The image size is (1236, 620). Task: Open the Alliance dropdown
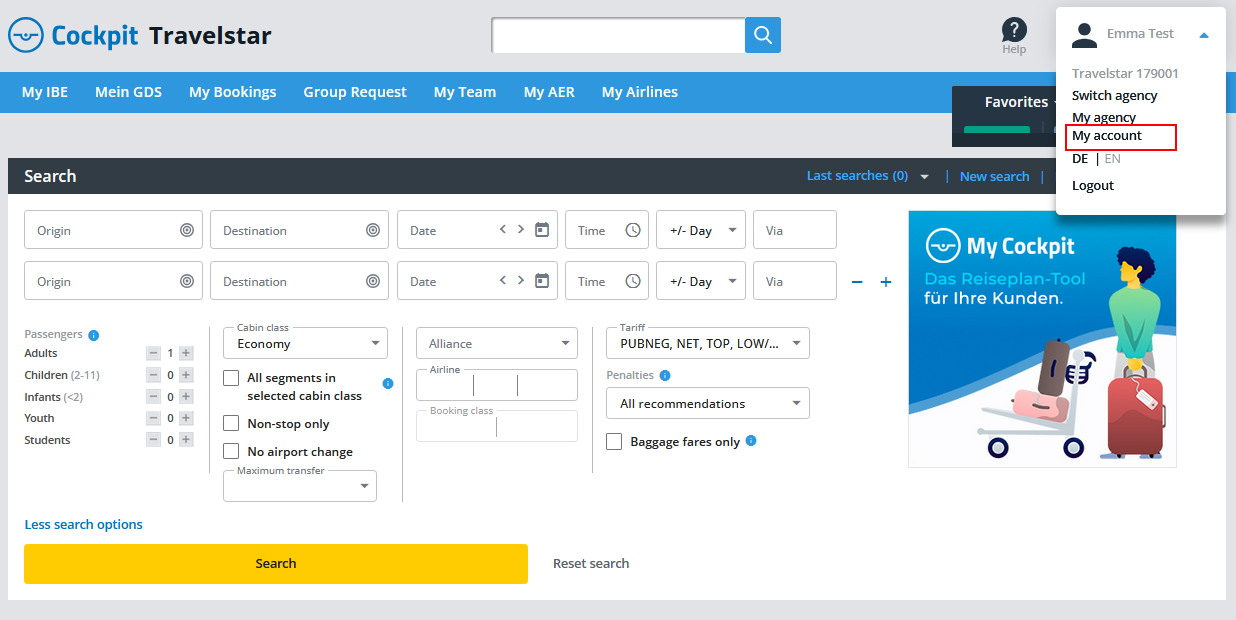point(497,343)
